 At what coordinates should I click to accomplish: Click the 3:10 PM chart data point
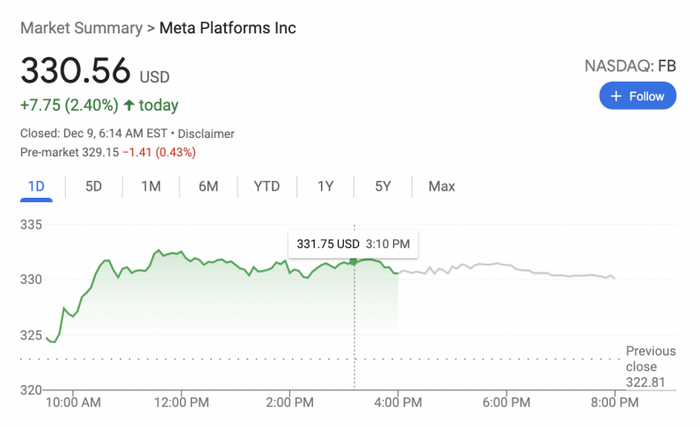coord(354,262)
